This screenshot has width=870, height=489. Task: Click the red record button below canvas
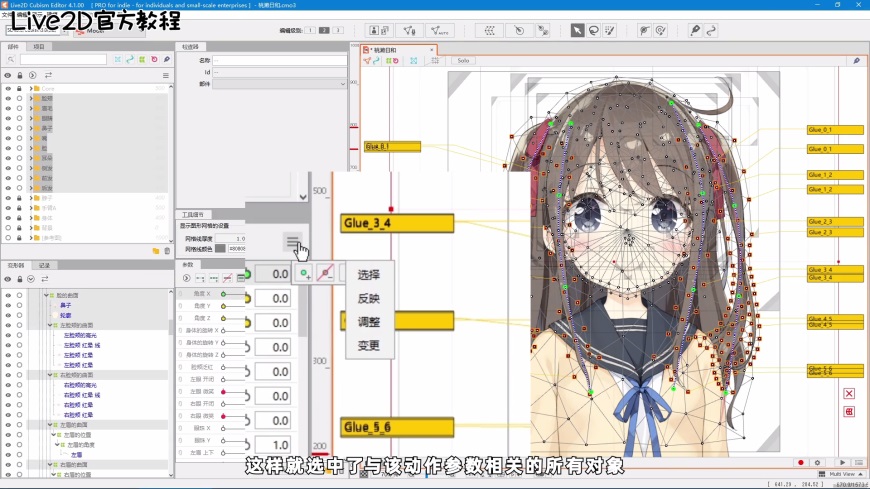(801, 462)
